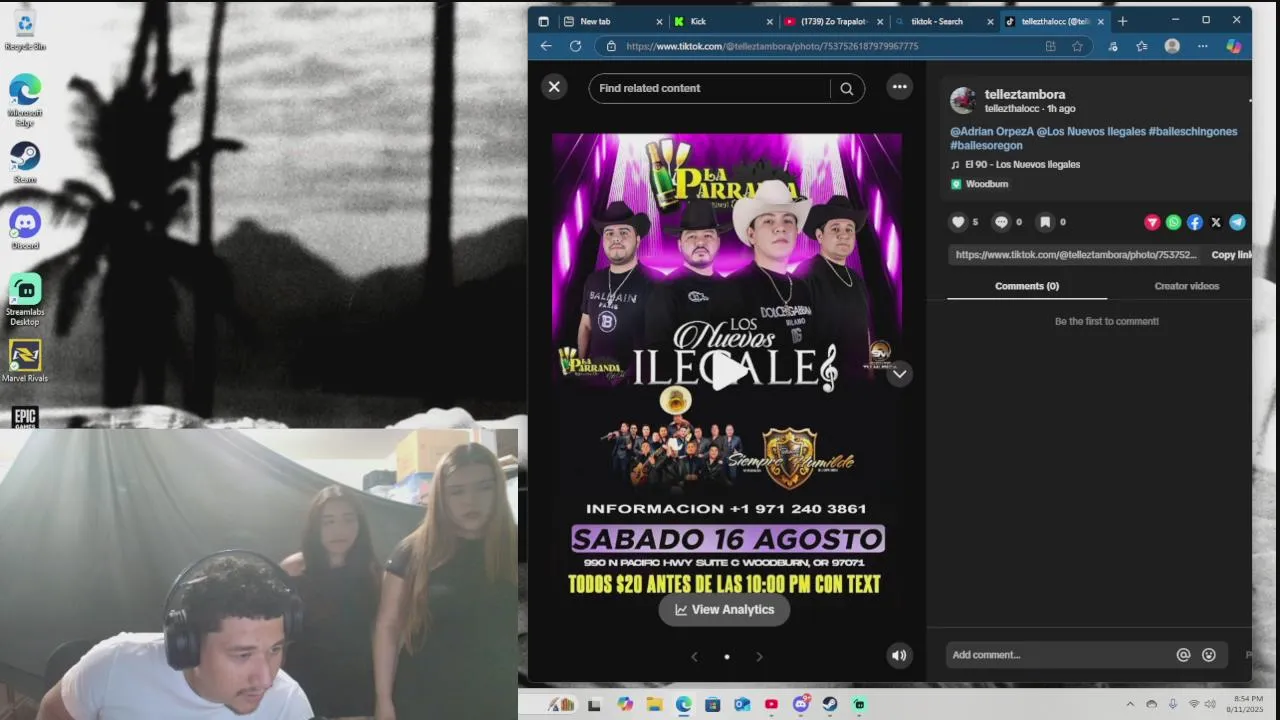Screen dimensions: 1280x720
Task: Share via the red send-to-friends icon
Action: pyautogui.click(x=1152, y=222)
